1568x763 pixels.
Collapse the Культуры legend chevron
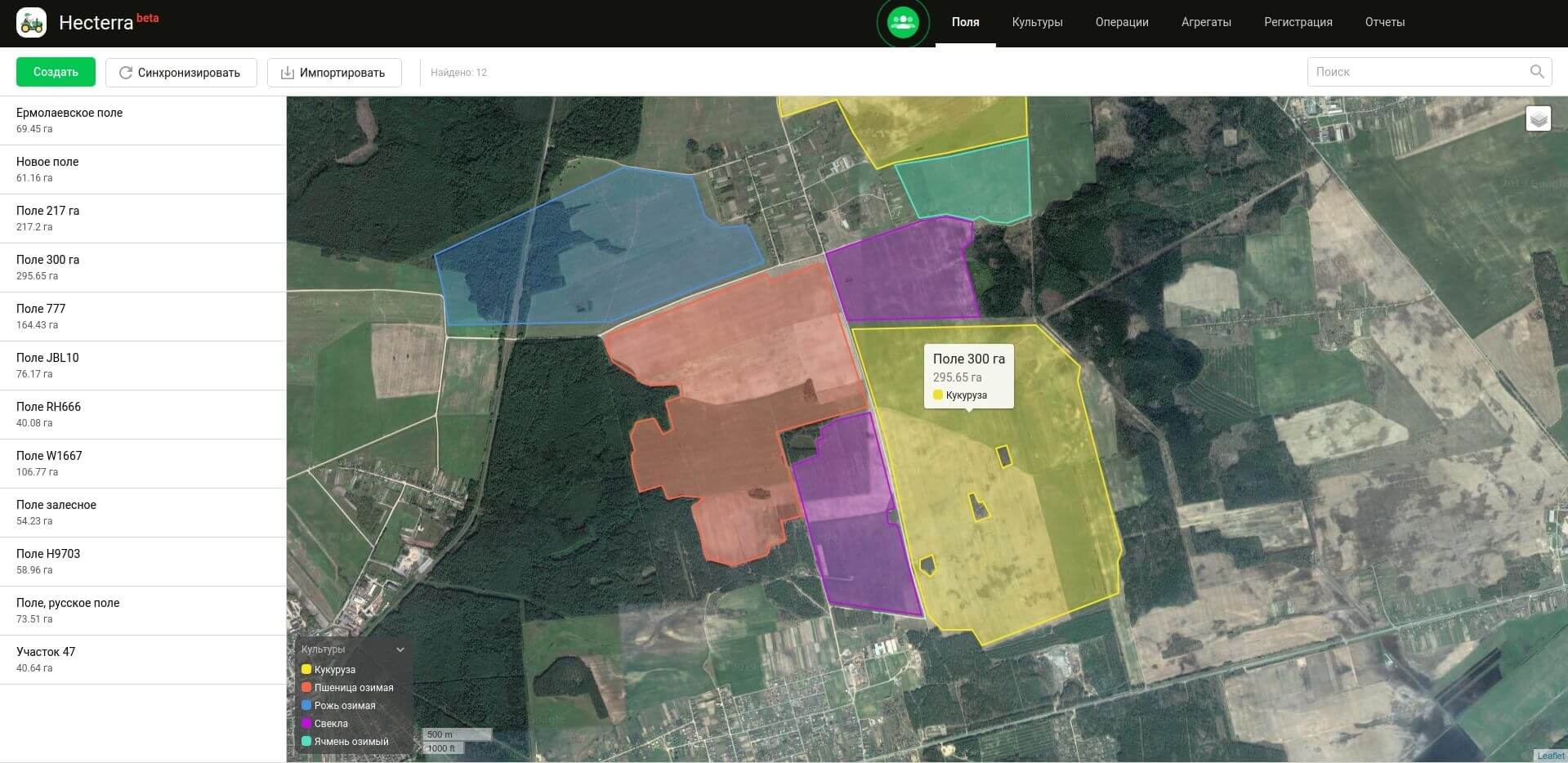[400, 649]
